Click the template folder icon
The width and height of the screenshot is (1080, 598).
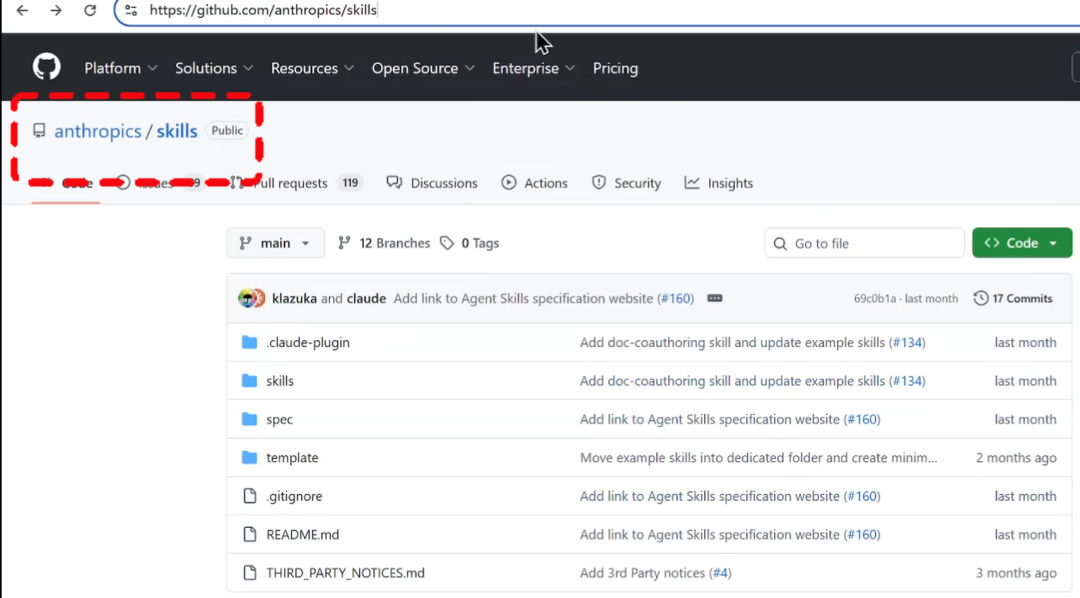(249, 457)
